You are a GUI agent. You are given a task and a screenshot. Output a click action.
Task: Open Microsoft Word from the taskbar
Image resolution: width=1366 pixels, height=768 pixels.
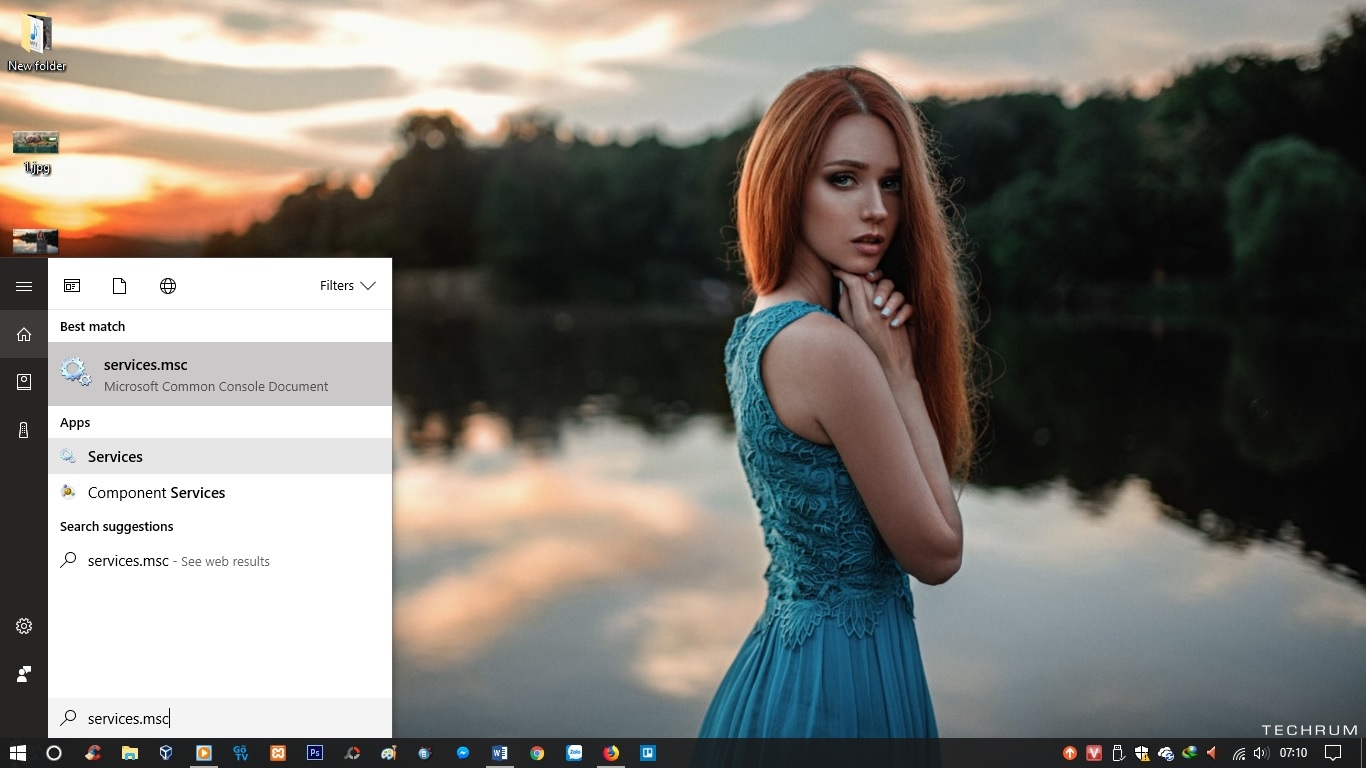[500, 753]
